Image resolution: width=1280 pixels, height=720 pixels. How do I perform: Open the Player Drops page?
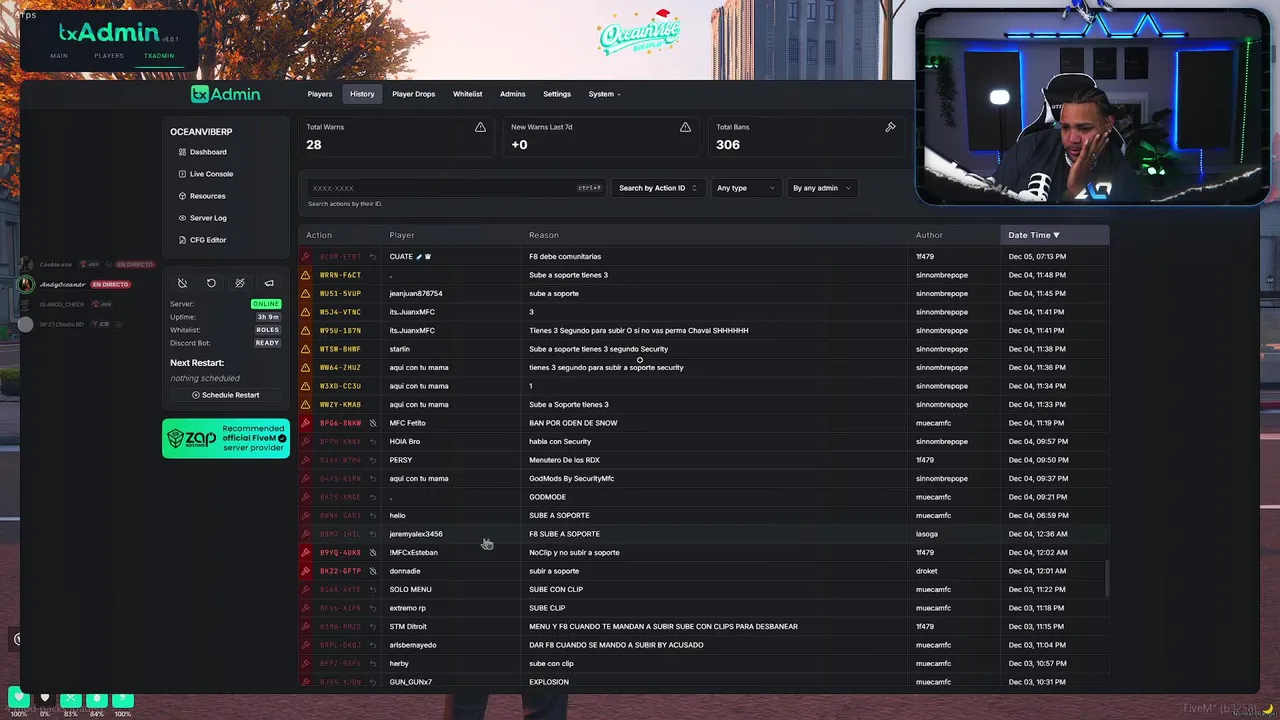click(413, 94)
